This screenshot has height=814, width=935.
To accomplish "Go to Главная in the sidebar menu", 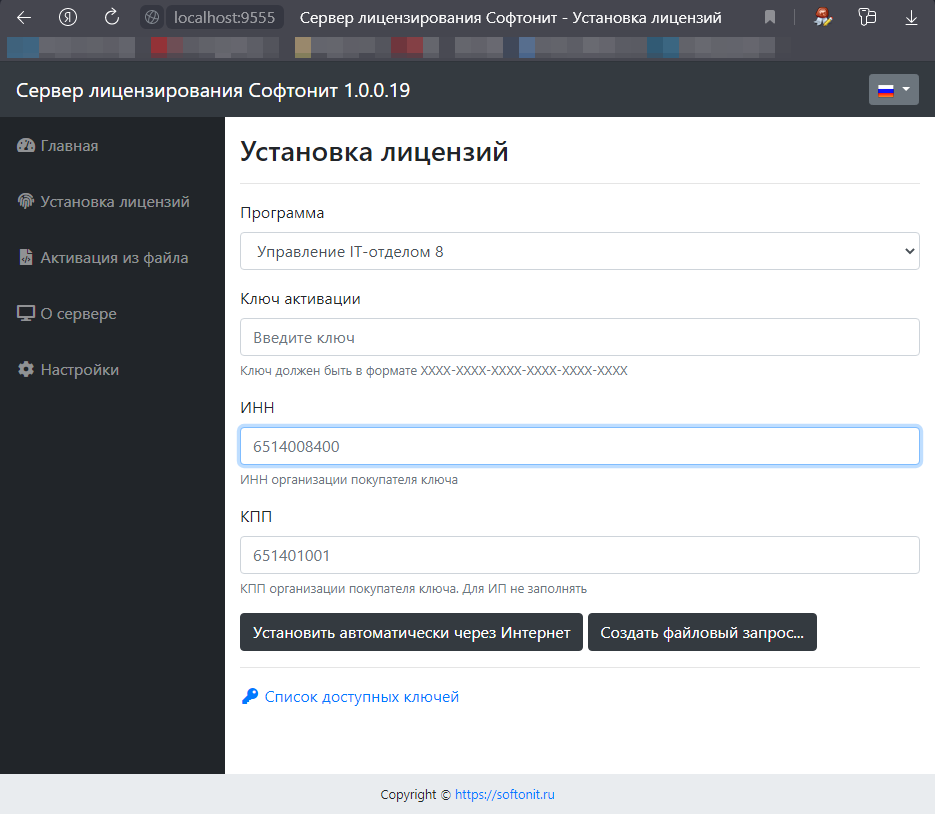I will pos(68,145).
